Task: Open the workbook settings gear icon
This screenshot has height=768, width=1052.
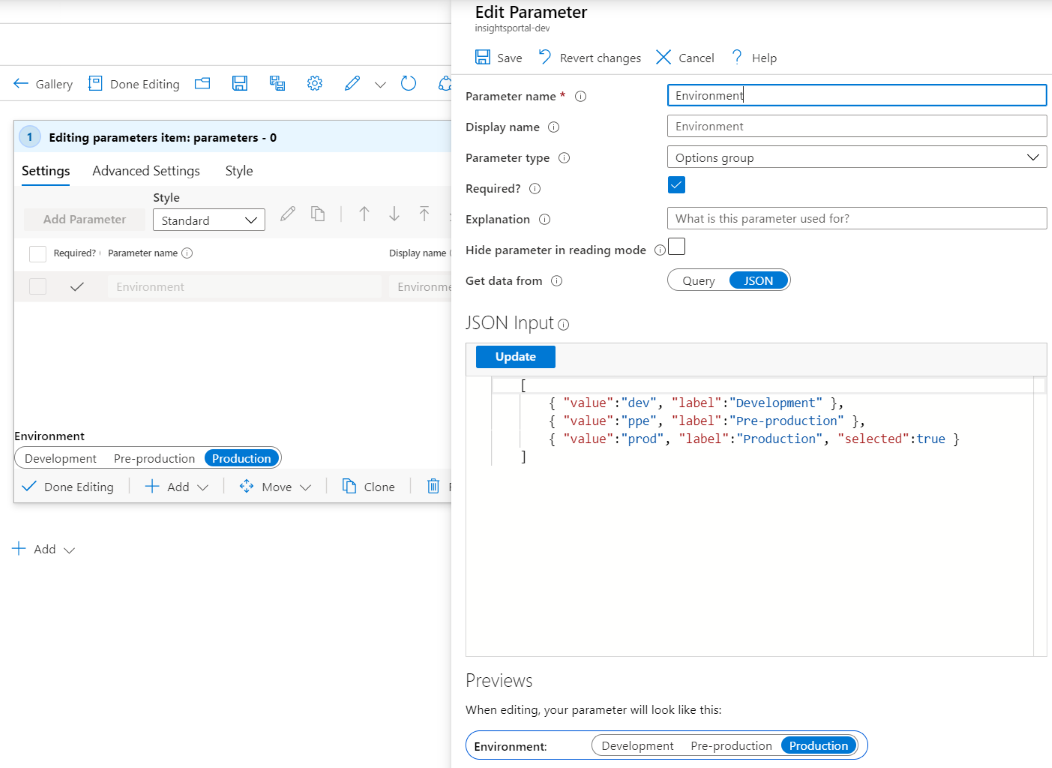Action: click(314, 84)
